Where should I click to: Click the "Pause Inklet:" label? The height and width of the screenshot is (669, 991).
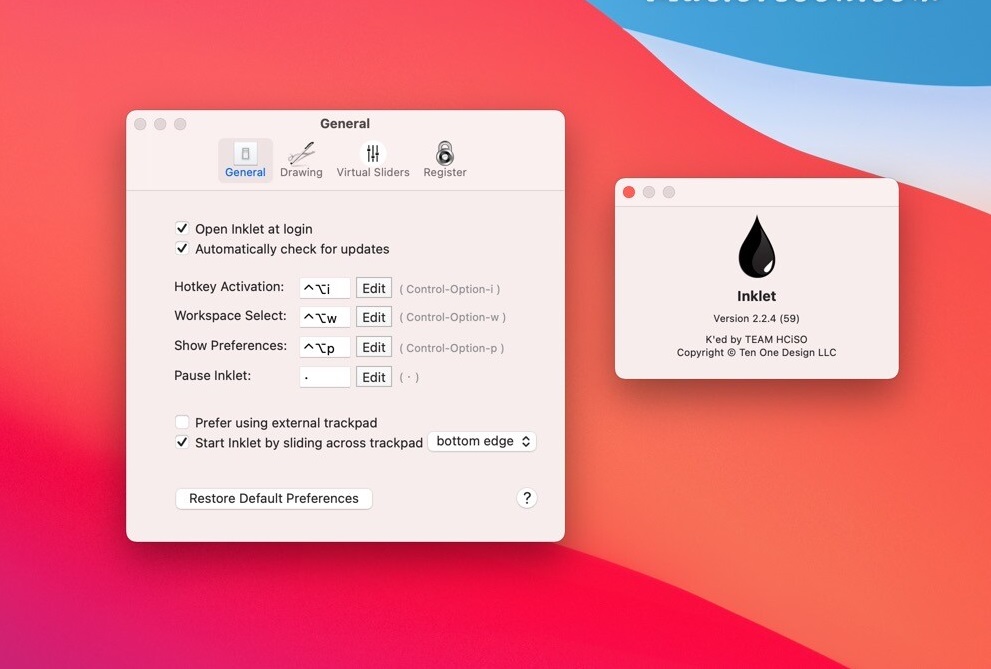tap(212, 376)
